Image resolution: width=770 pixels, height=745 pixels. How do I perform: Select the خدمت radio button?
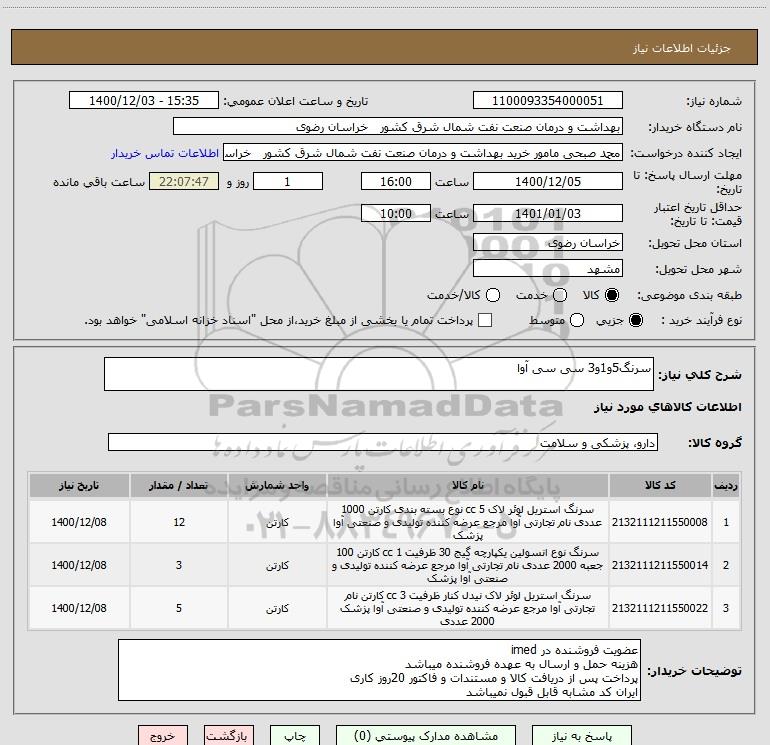[x=560, y=295]
